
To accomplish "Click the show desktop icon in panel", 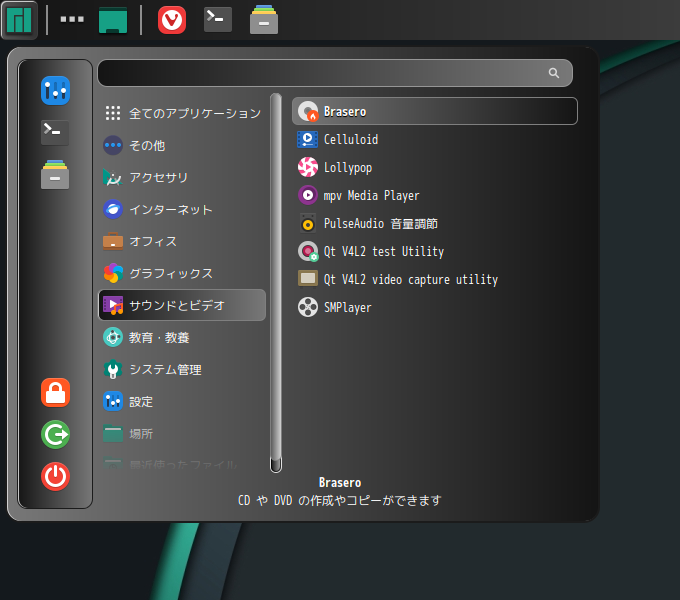I will point(113,20).
